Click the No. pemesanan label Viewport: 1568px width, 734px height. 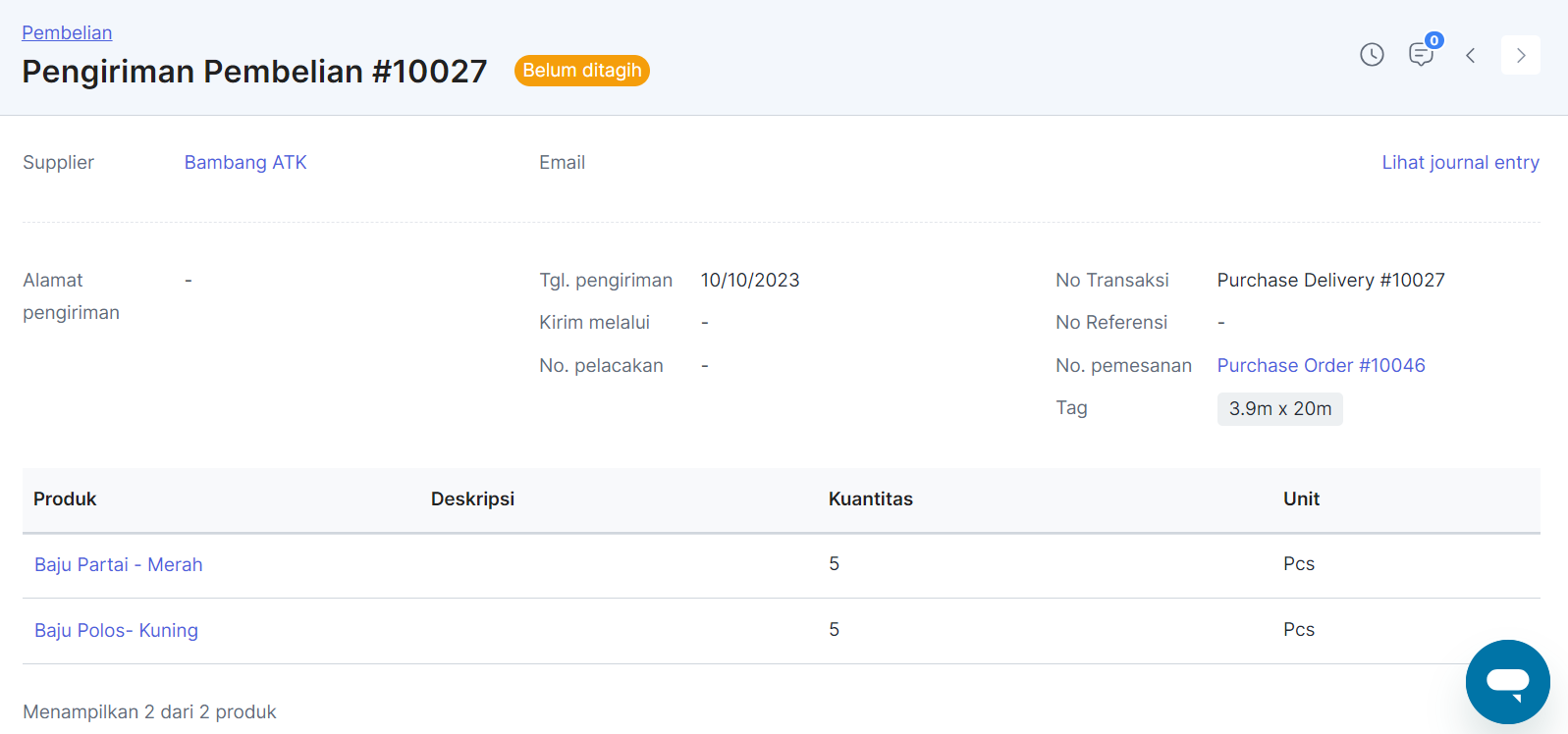click(x=1123, y=366)
